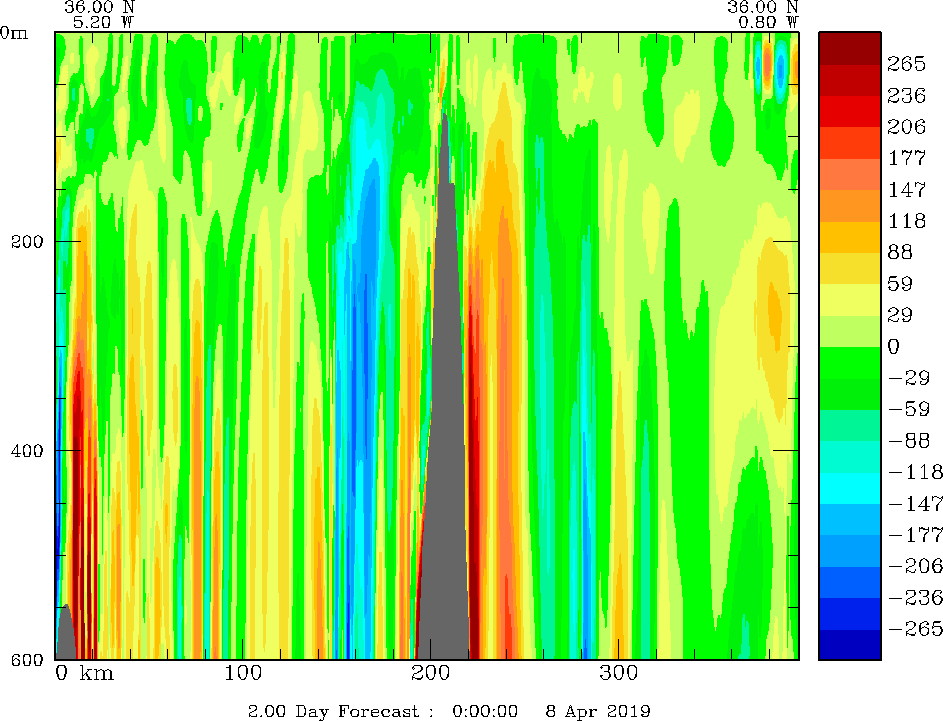Click the 200 distance axis label

[x=431, y=672]
